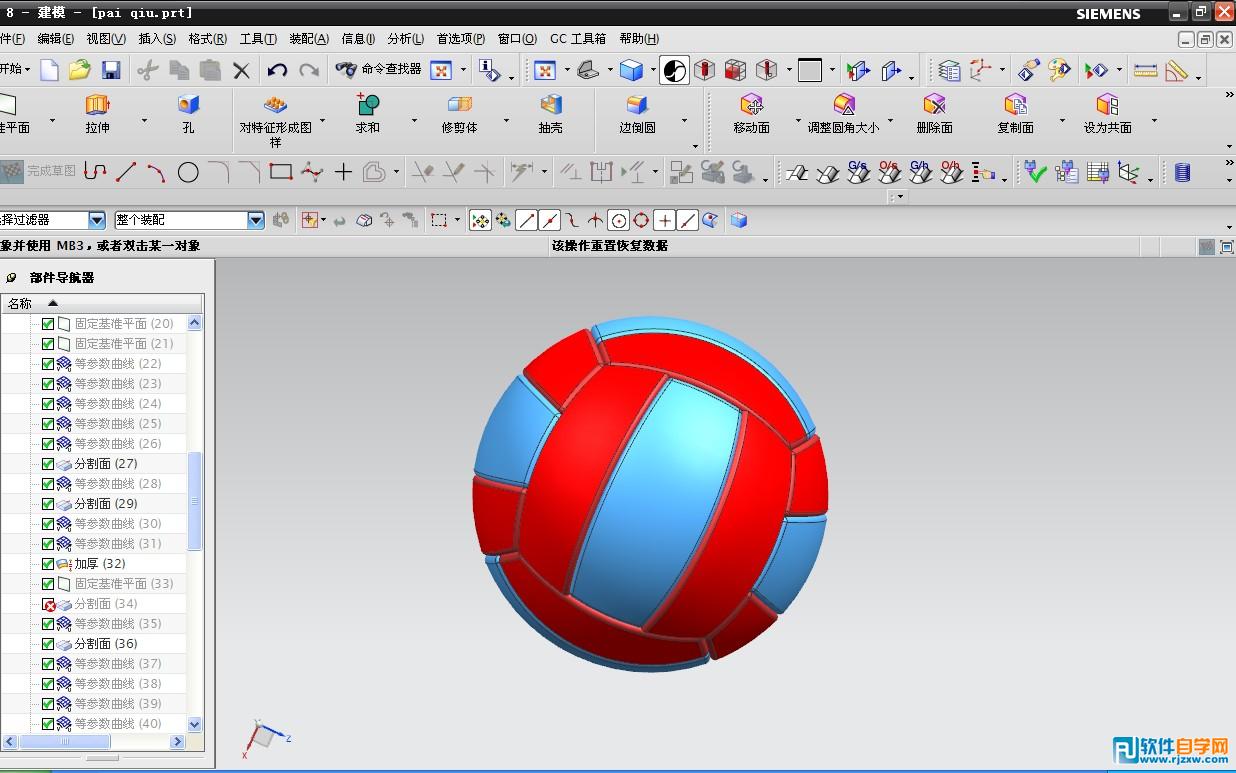Click the 命令查找器 button

379,70
